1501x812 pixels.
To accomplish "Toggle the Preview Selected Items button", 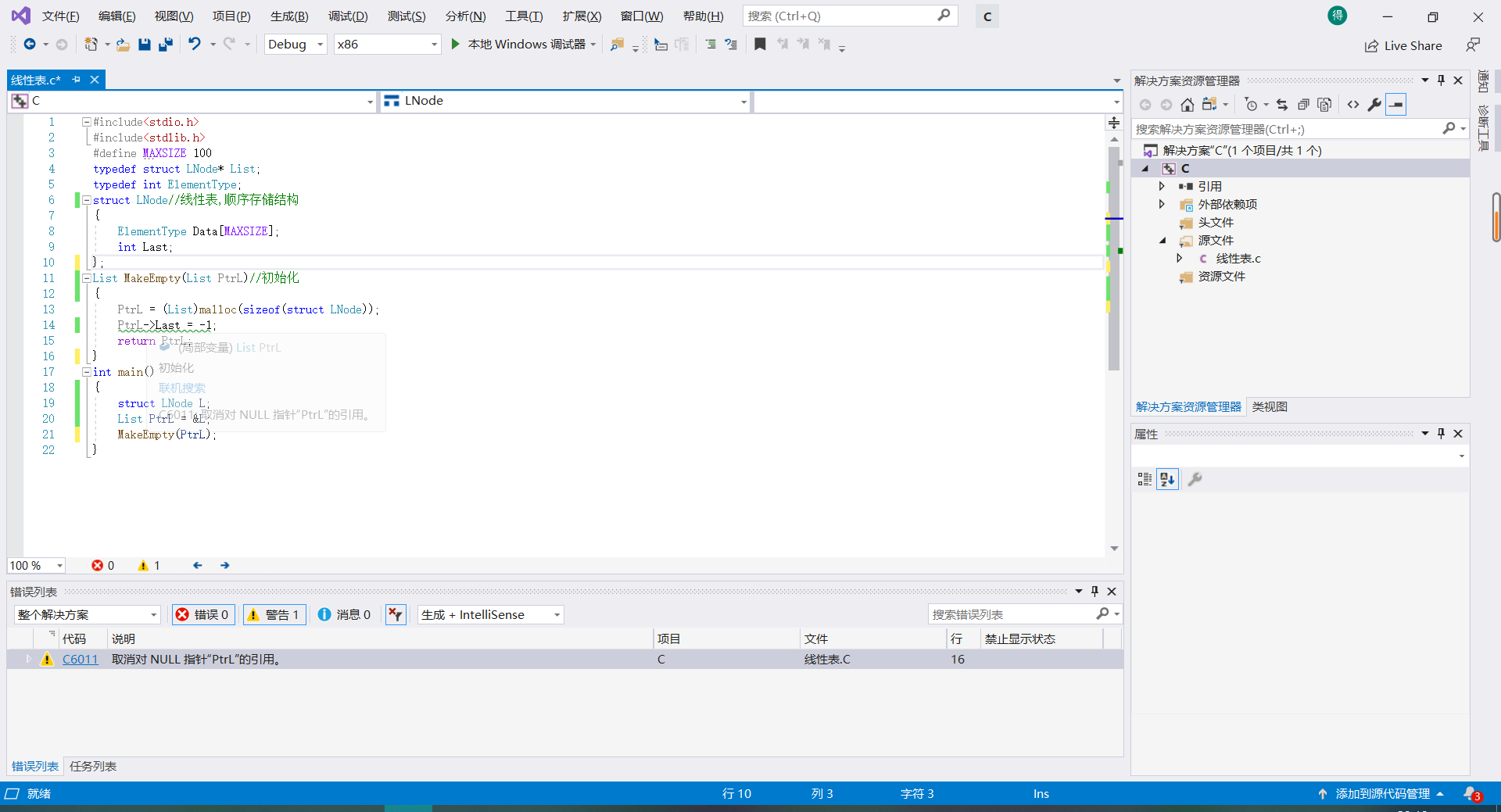I will pyautogui.click(x=1396, y=105).
